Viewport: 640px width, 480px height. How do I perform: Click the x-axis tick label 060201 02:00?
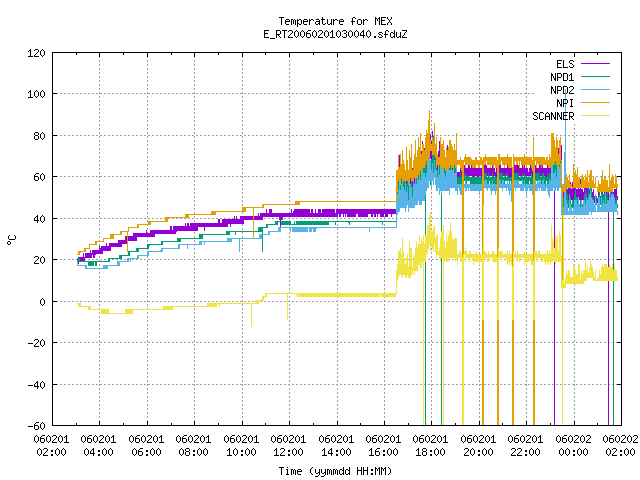[51, 446]
